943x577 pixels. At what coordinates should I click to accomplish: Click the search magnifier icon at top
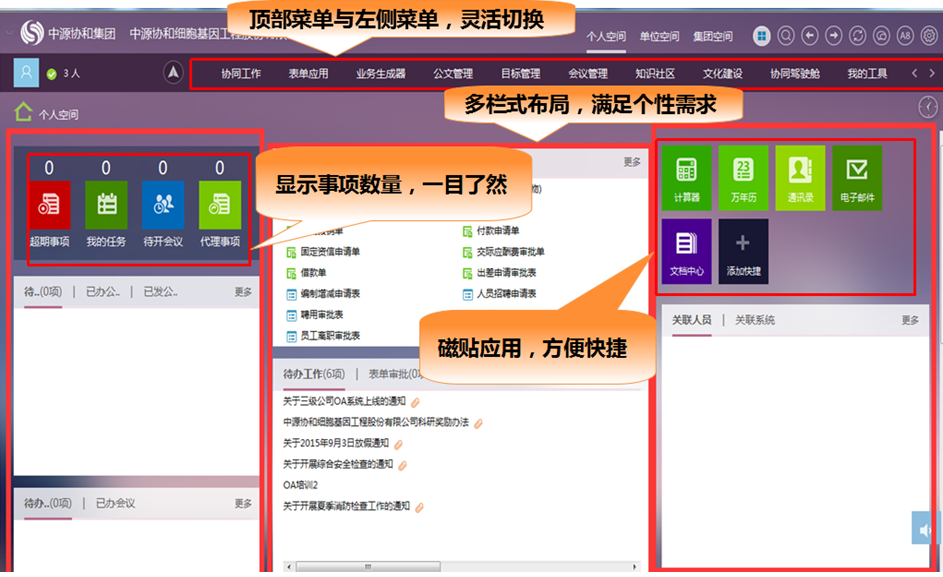pos(786,36)
